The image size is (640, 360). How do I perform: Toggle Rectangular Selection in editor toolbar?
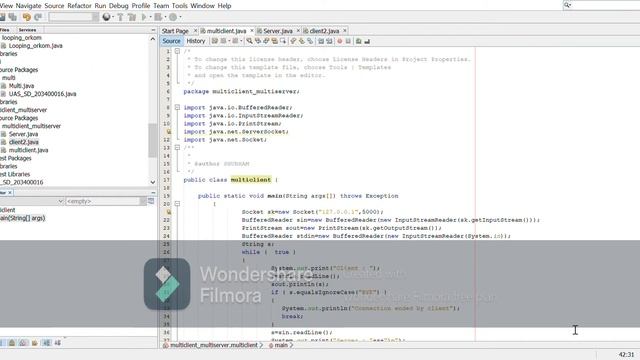pos(283,41)
